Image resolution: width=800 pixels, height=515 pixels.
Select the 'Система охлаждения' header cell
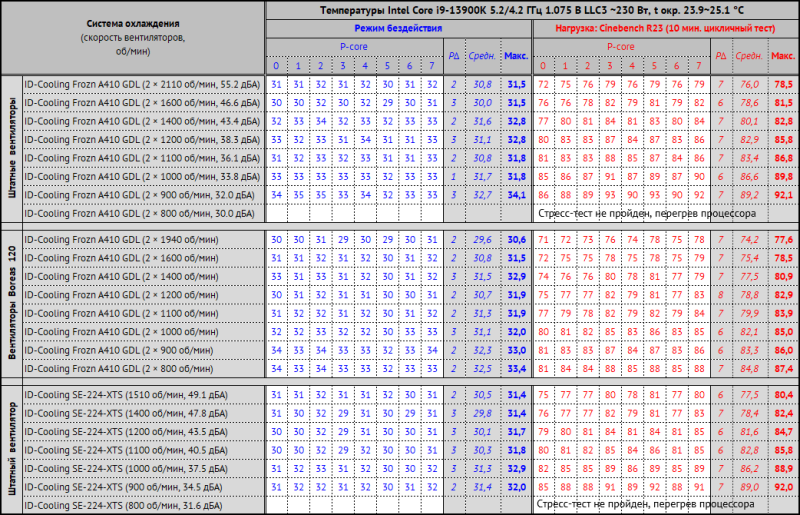[x=133, y=37]
